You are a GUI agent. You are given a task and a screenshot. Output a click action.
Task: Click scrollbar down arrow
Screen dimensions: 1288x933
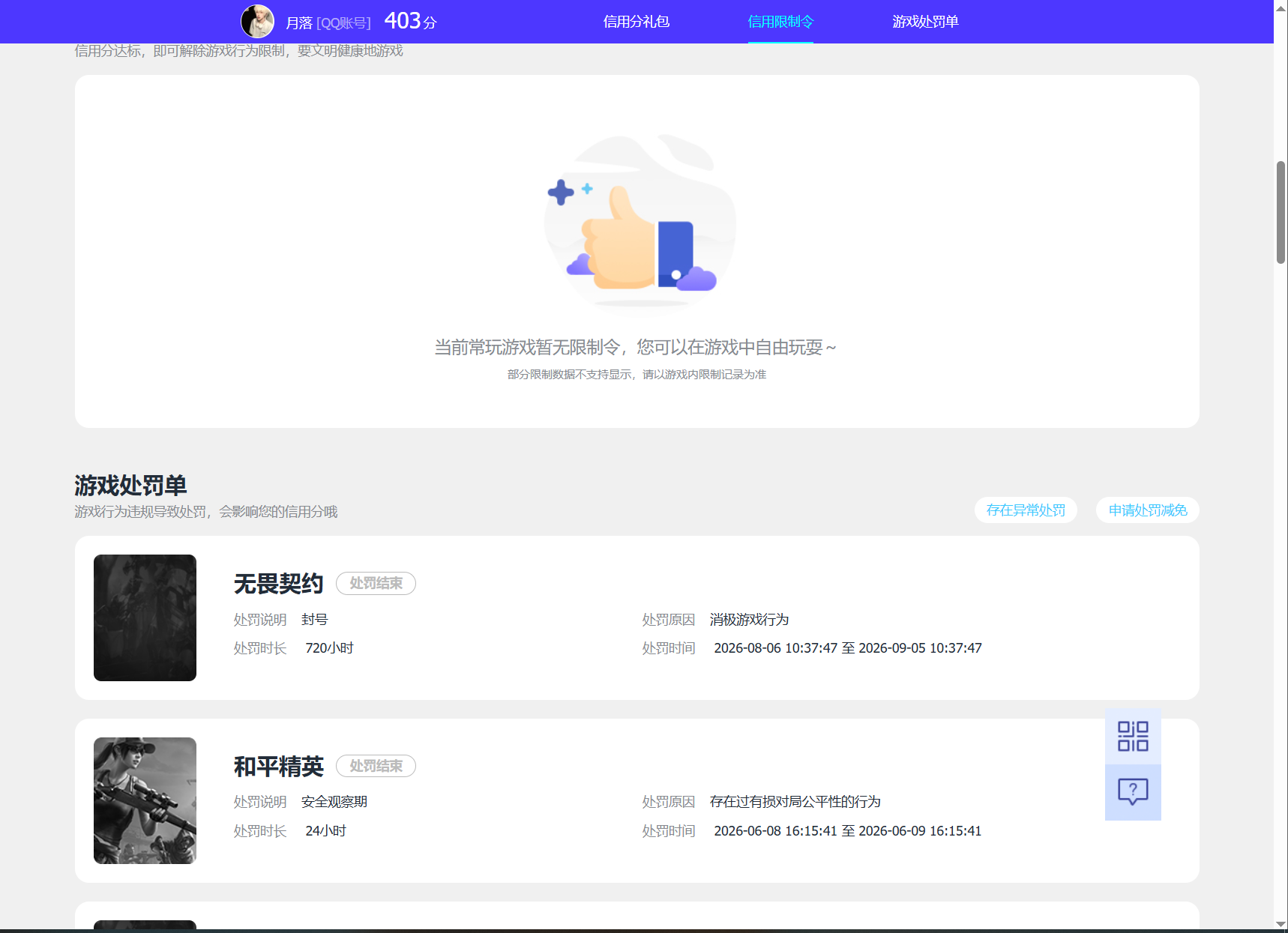point(1281,923)
